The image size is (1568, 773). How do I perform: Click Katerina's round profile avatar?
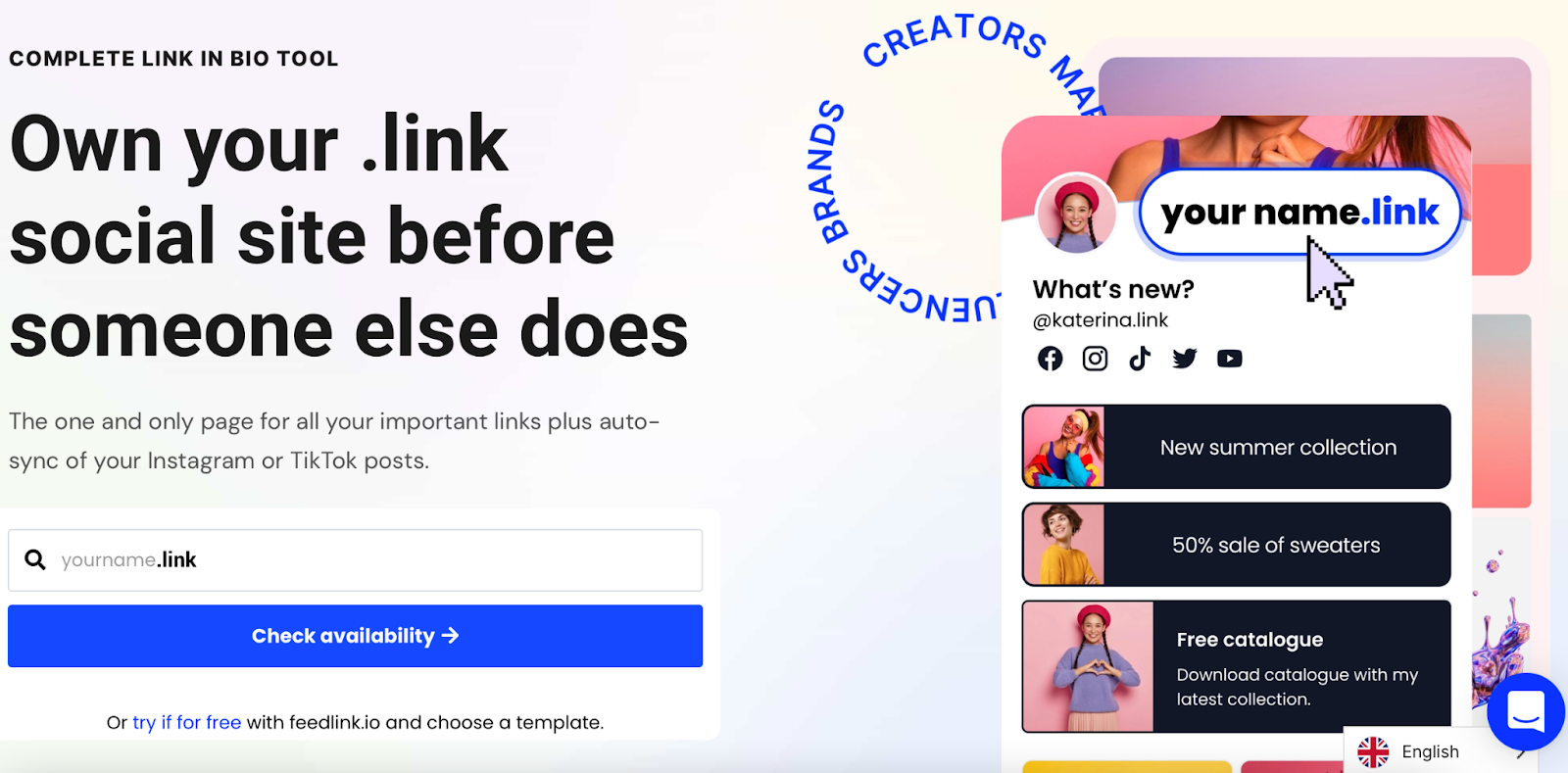[1077, 213]
